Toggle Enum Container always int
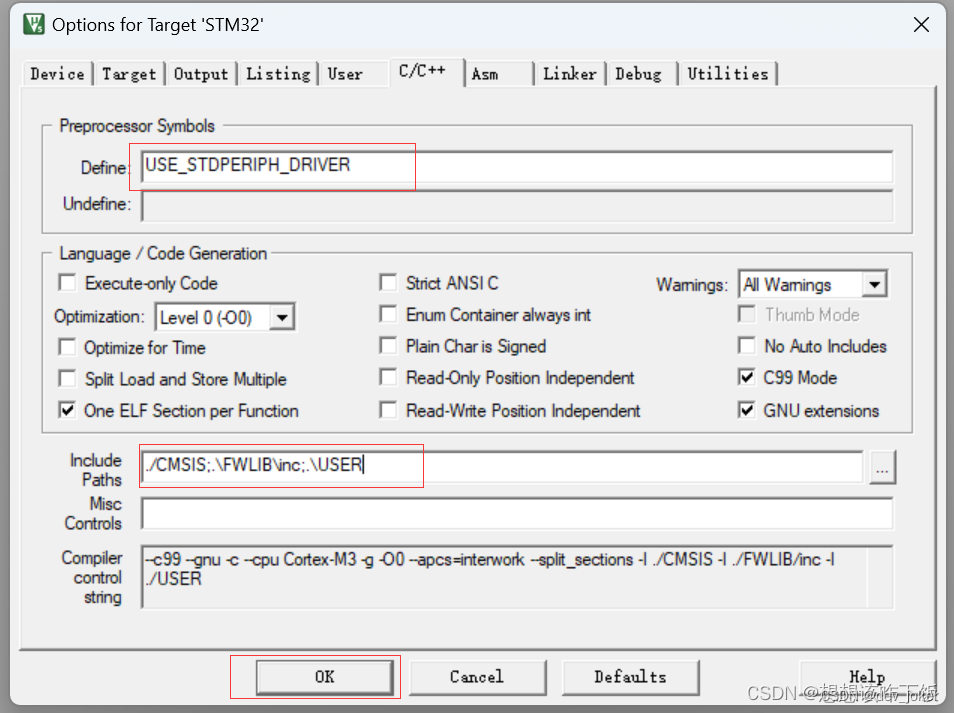The width and height of the screenshot is (954, 713). point(388,314)
